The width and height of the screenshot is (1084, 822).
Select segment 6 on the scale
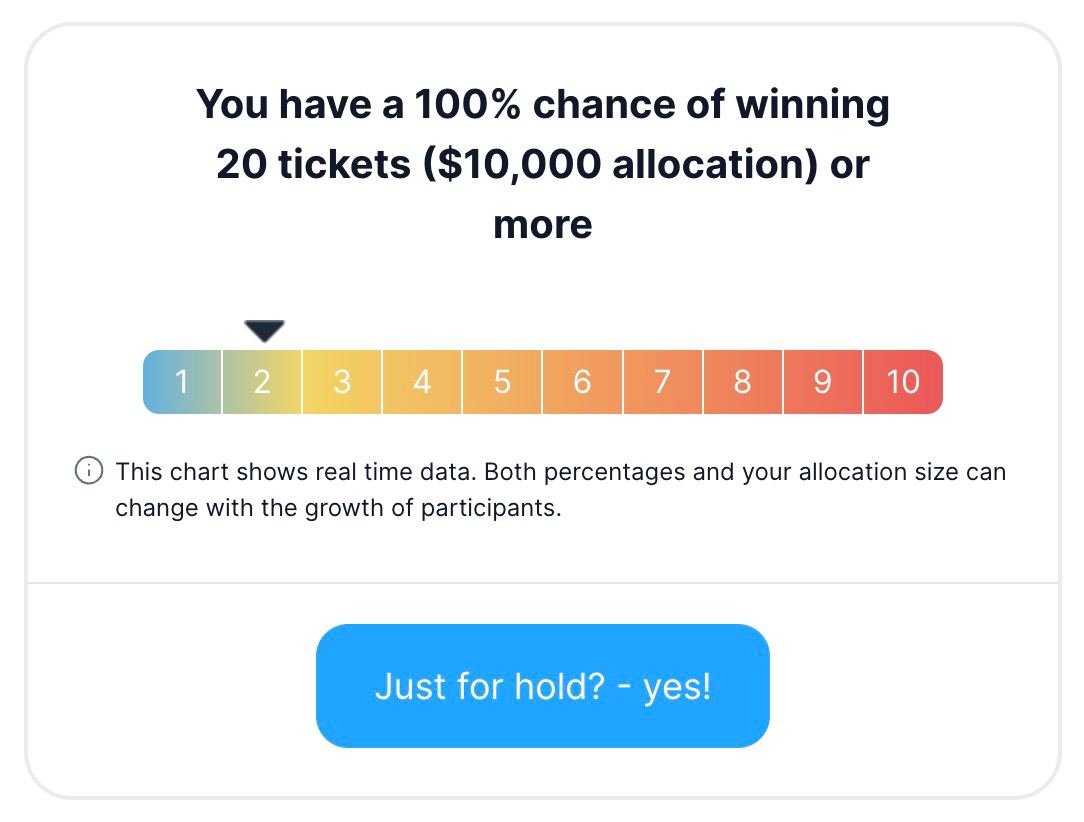point(582,382)
